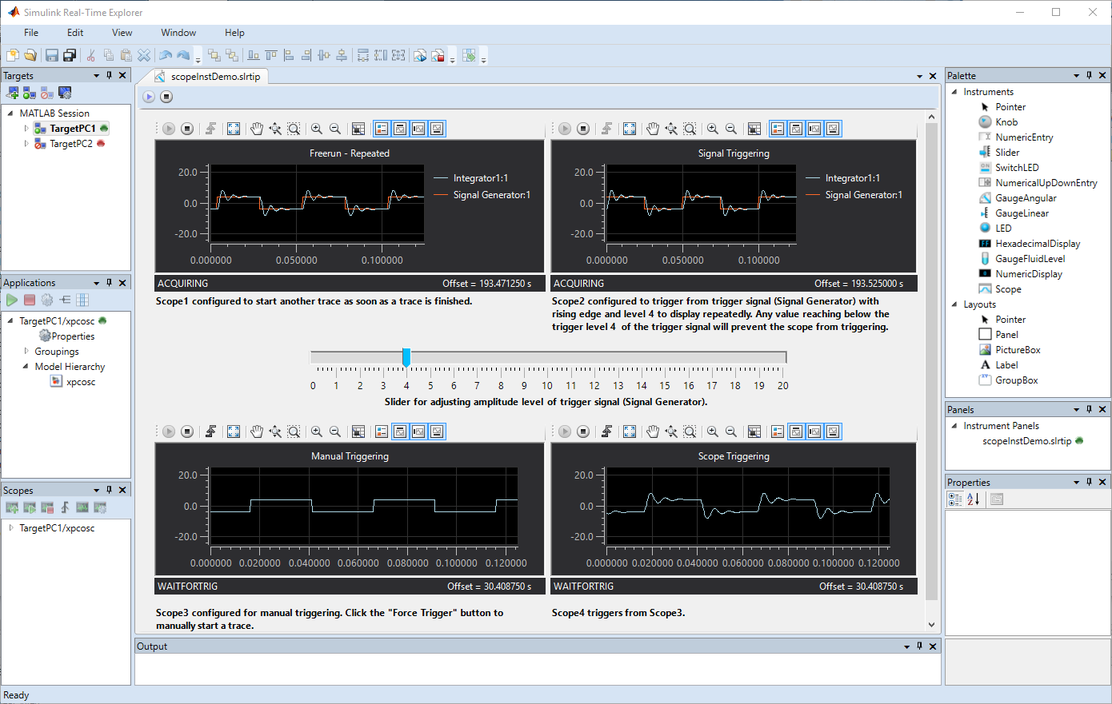Screen dimensions: 1112x704
Task: Select data cursor tool on Freerun scope
Action: coord(275,128)
